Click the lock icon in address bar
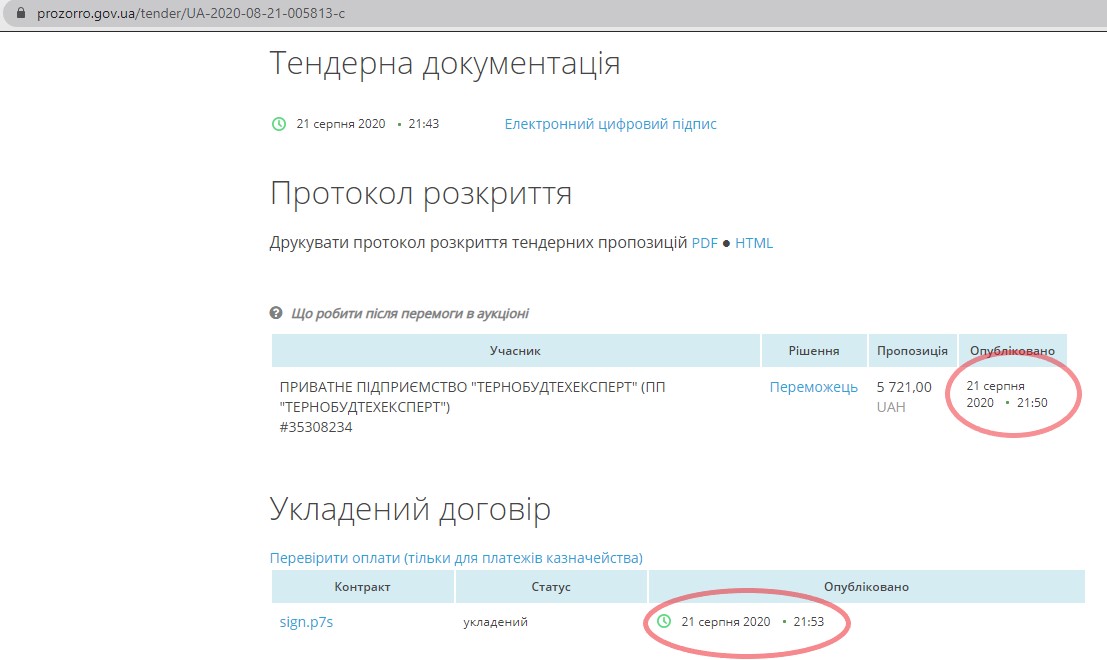 20,13
